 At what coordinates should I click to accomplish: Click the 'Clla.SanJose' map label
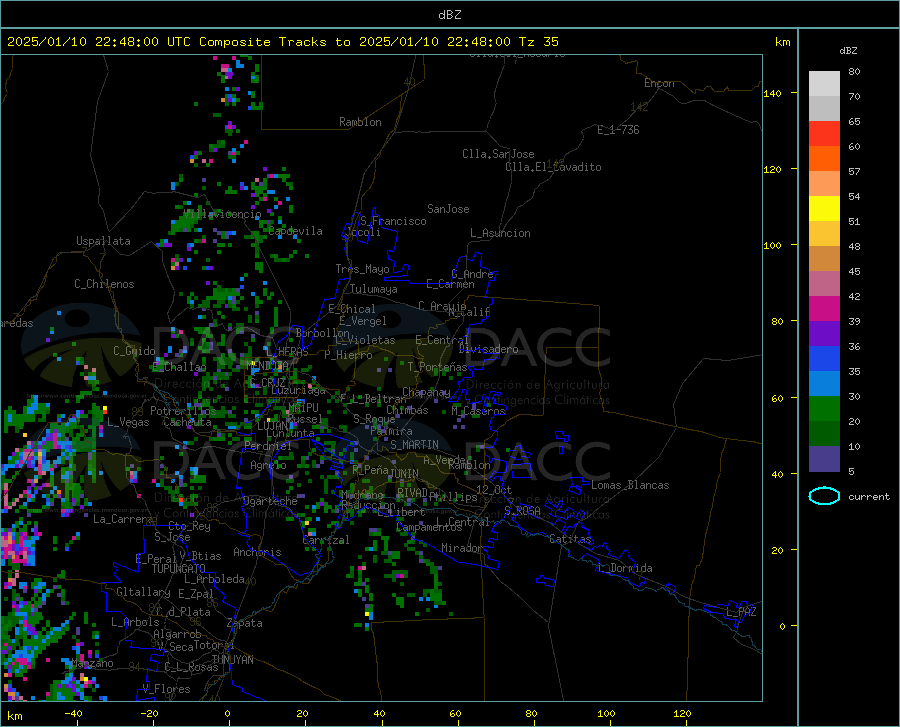pos(498,154)
